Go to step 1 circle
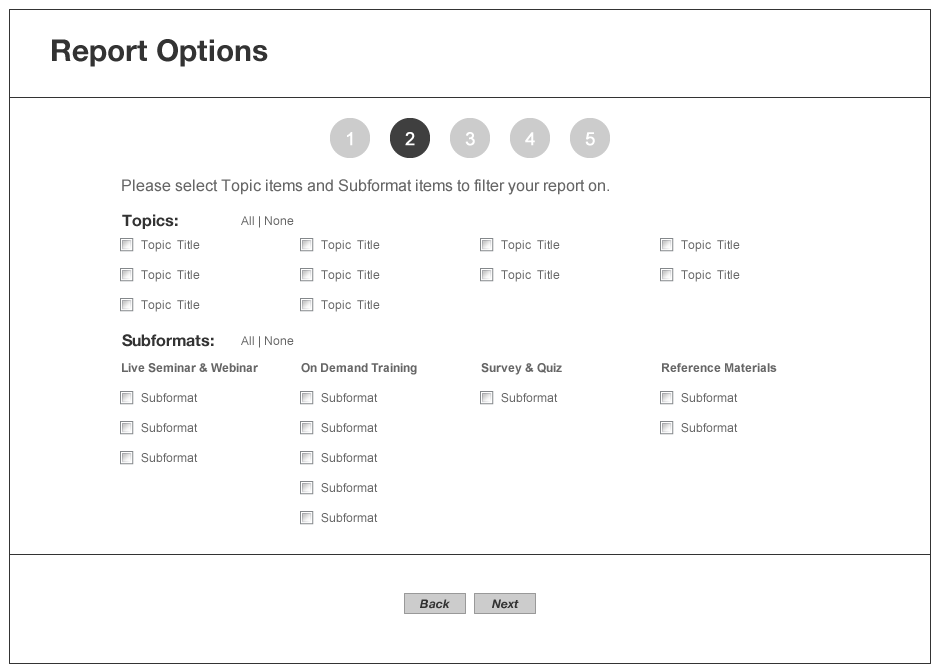 (x=350, y=138)
